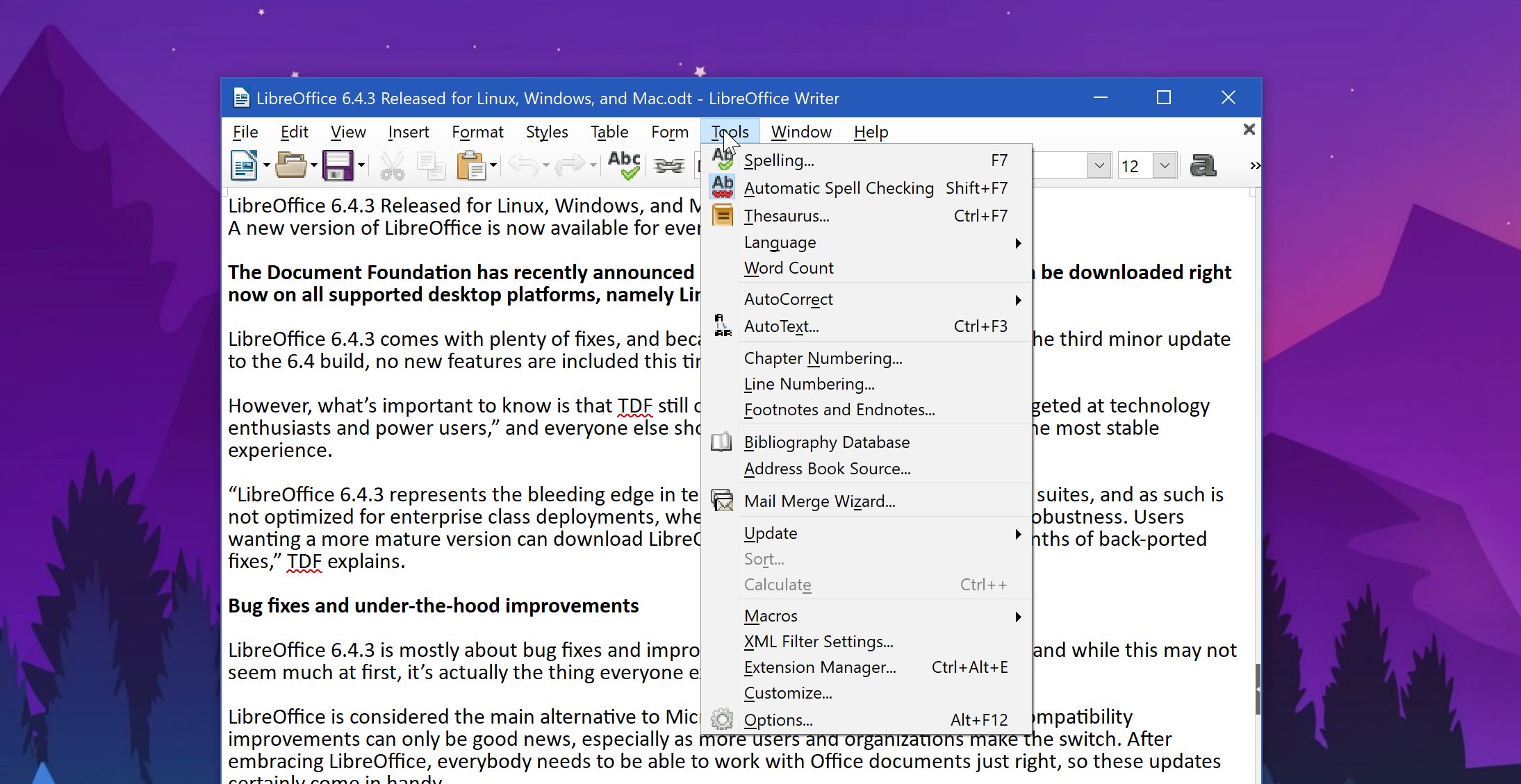Start the Mail Merge Wizard
The width and height of the screenshot is (1521, 784).
(819, 501)
